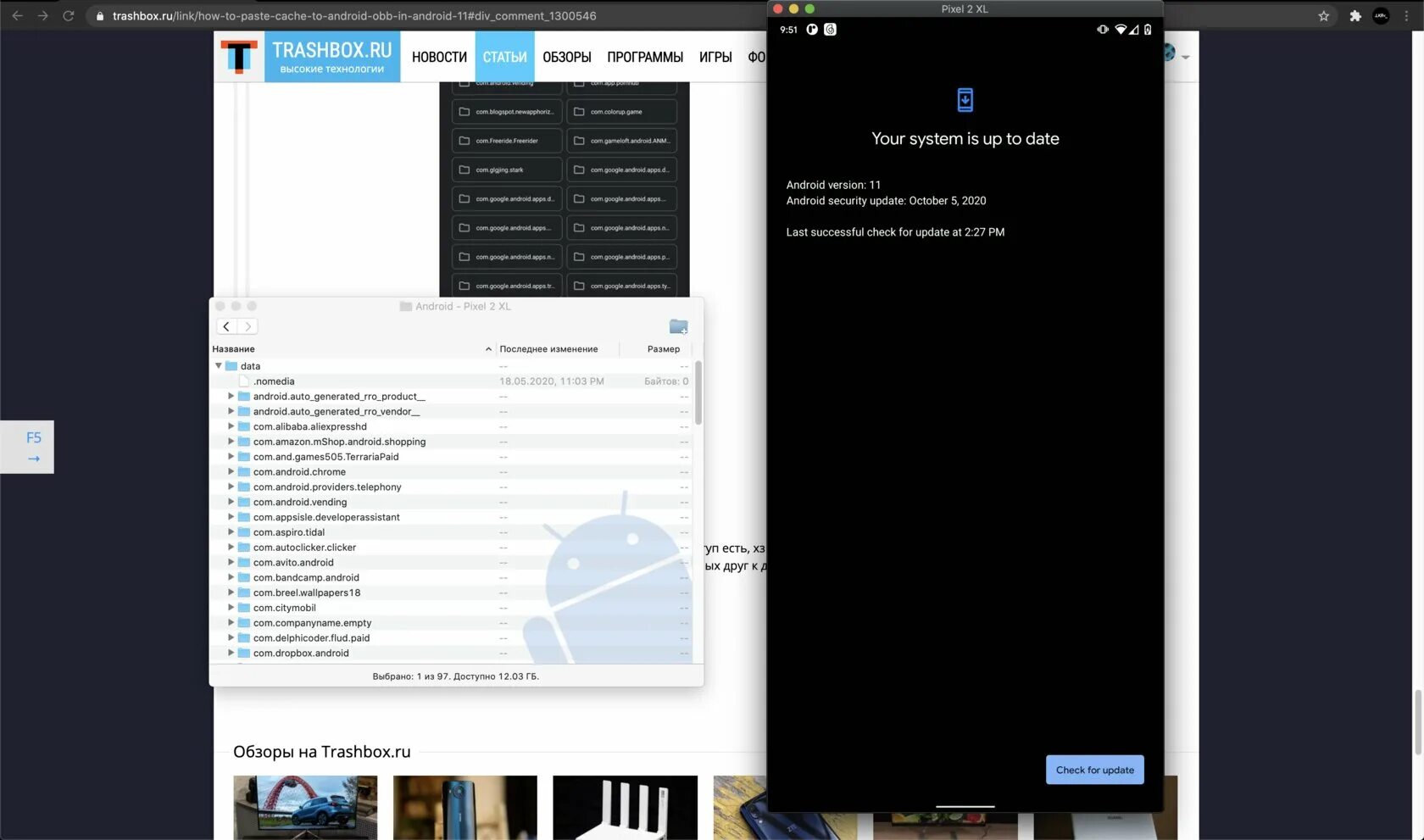
Task: Click the Check for update button
Action: 1095,770
